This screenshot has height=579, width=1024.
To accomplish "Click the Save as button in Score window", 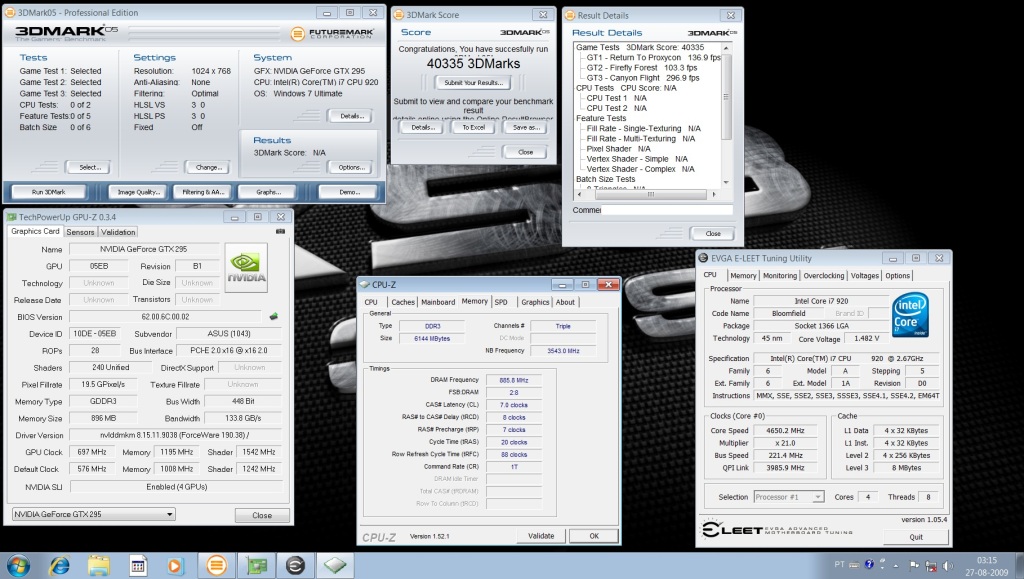I will tap(526, 128).
